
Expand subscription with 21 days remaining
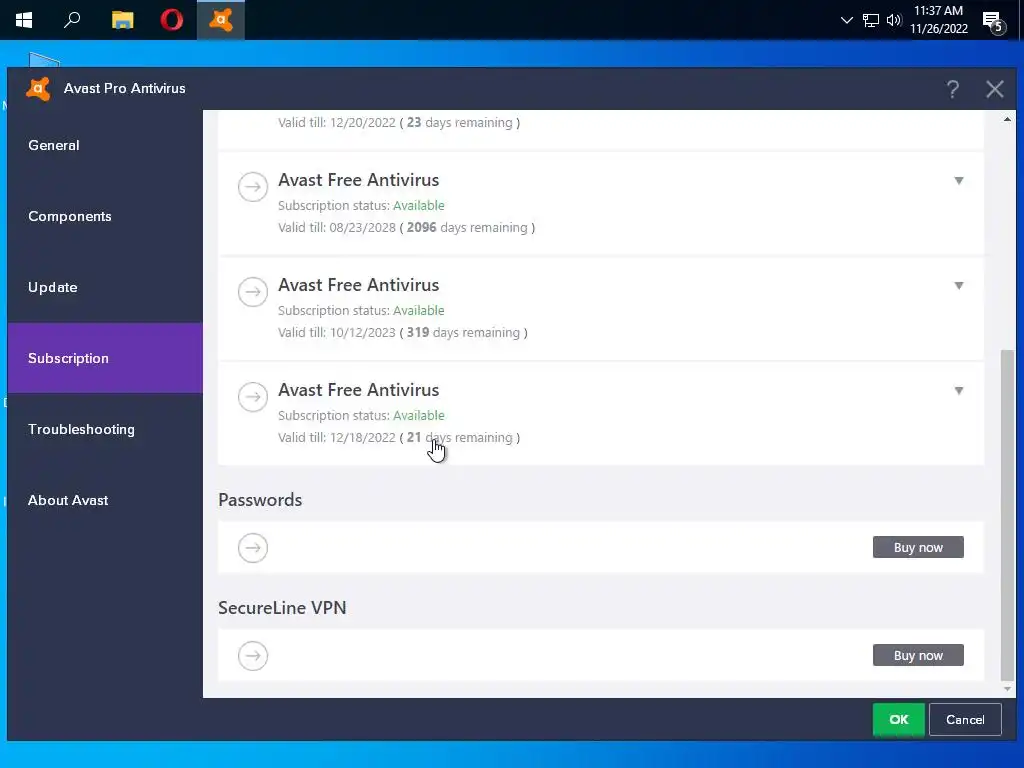[959, 391]
